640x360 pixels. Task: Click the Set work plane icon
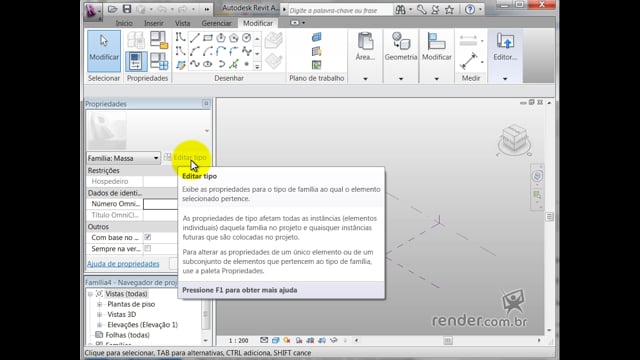(x=316, y=38)
